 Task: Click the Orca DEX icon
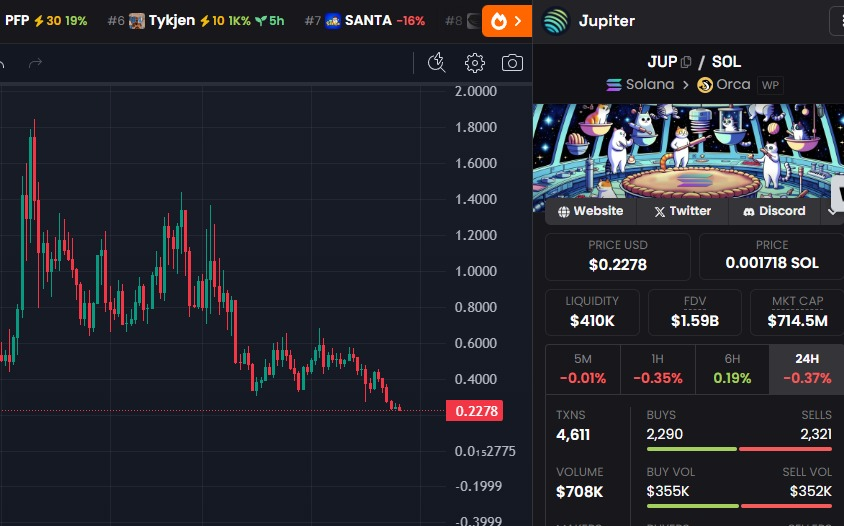click(x=705, y=85)
